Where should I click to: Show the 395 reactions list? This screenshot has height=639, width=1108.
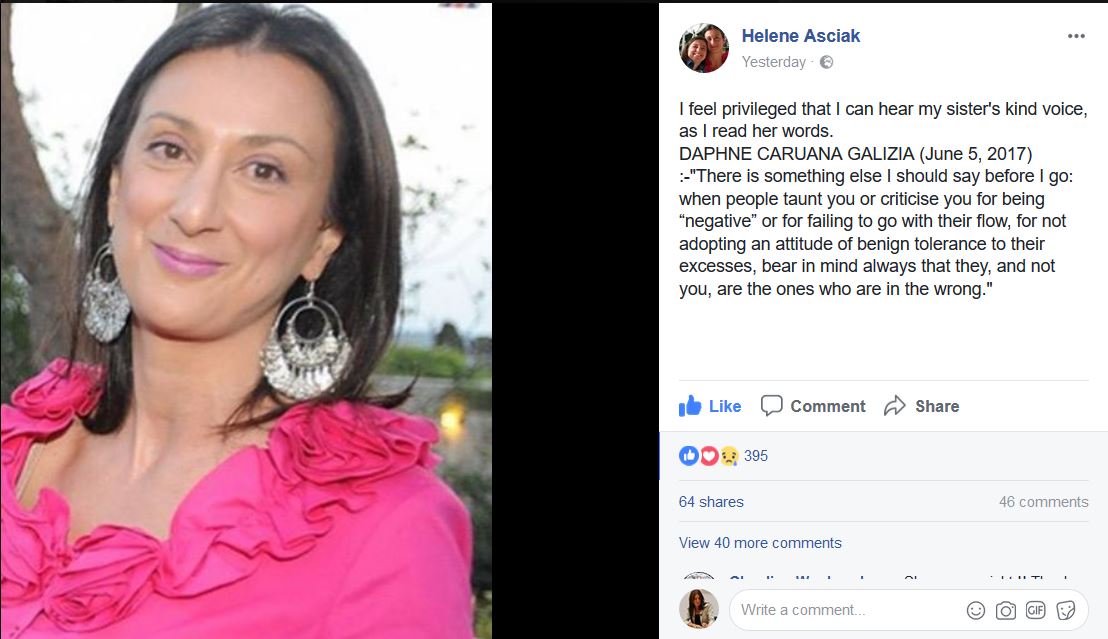click(755, 456)
